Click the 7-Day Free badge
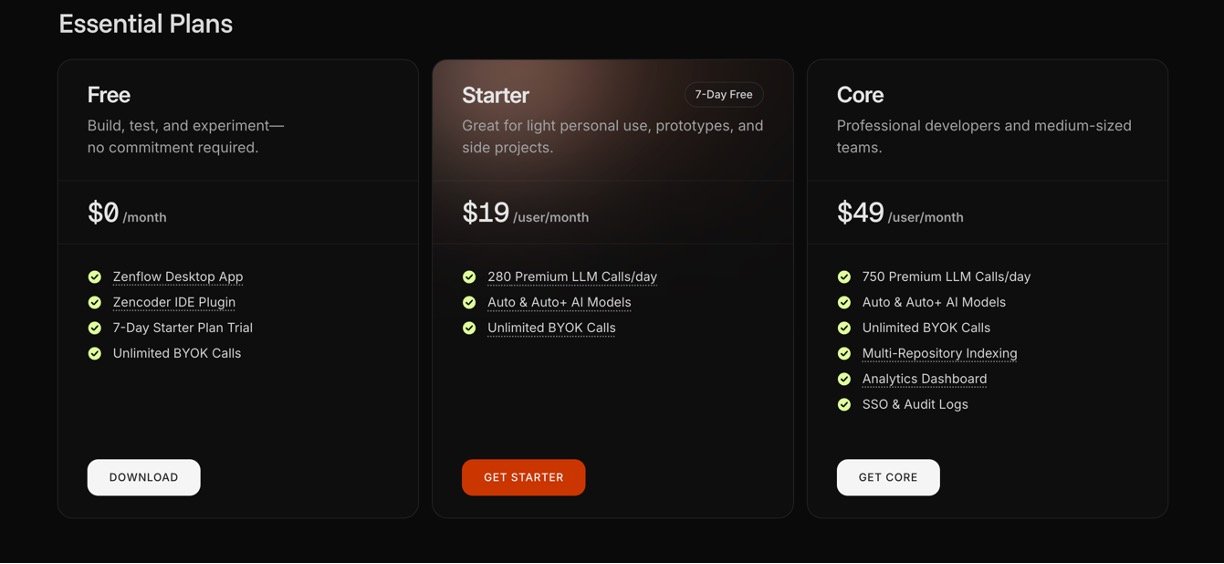This screenshot has height=564, width=1224. [x=724, y=95]
